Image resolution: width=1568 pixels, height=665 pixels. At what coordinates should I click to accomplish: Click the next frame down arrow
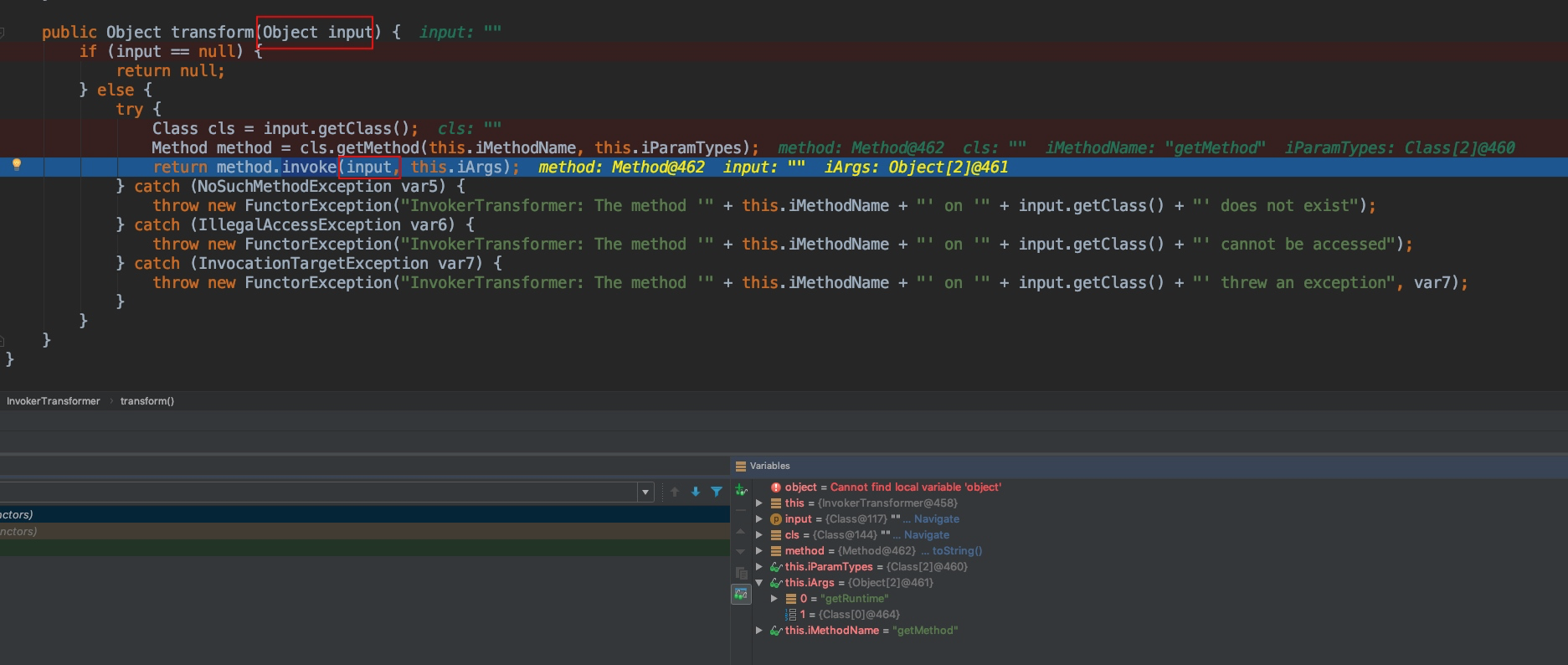696,492
